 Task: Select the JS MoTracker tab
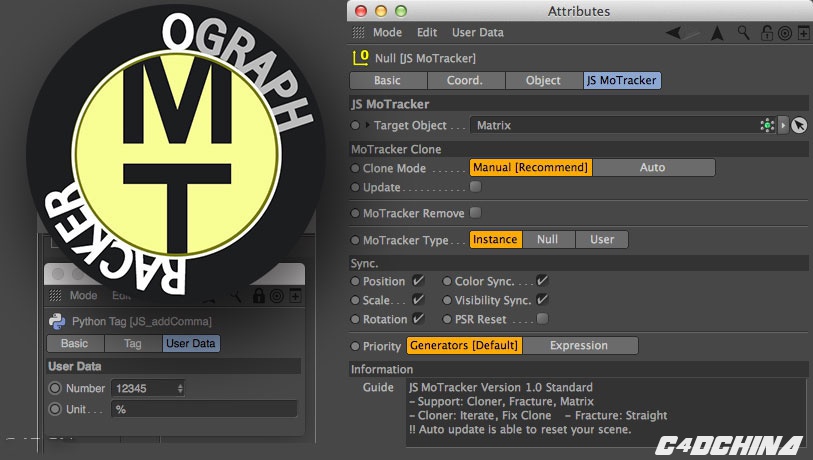(622, 80)
